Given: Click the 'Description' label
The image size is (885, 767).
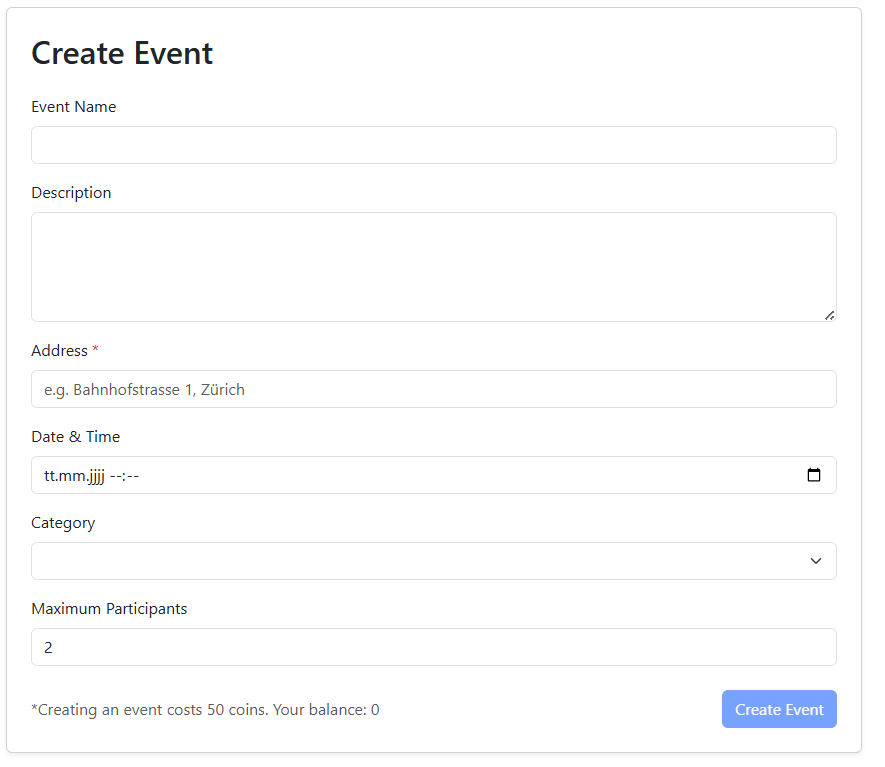Looking at the screenshot, I should click(x=71, y=193).
